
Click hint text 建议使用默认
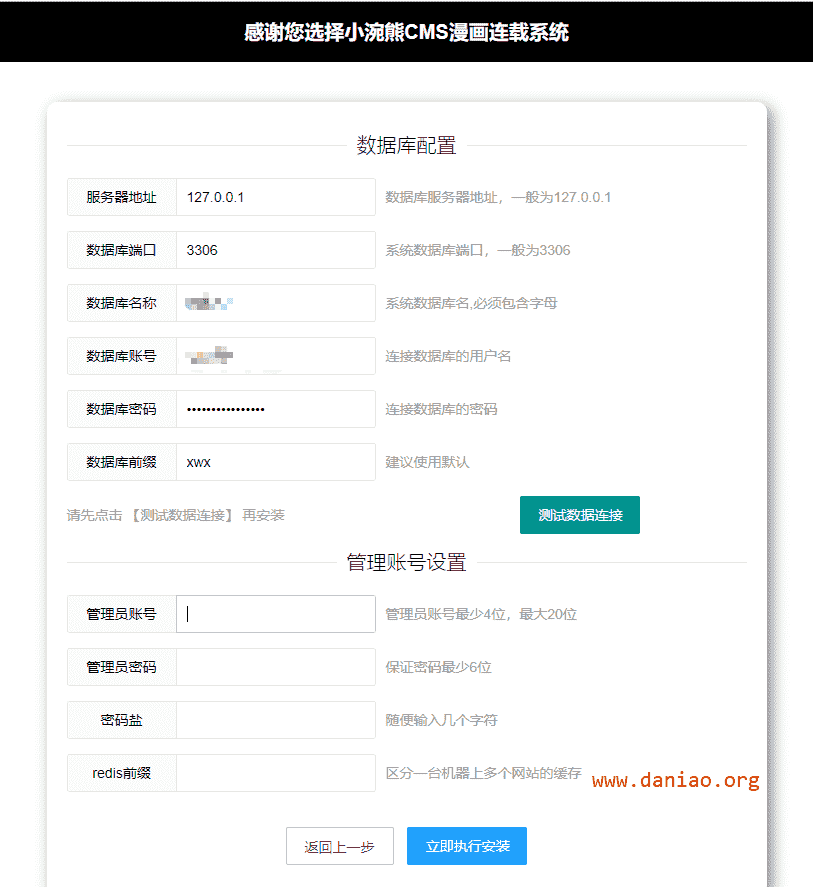[427, 462]
